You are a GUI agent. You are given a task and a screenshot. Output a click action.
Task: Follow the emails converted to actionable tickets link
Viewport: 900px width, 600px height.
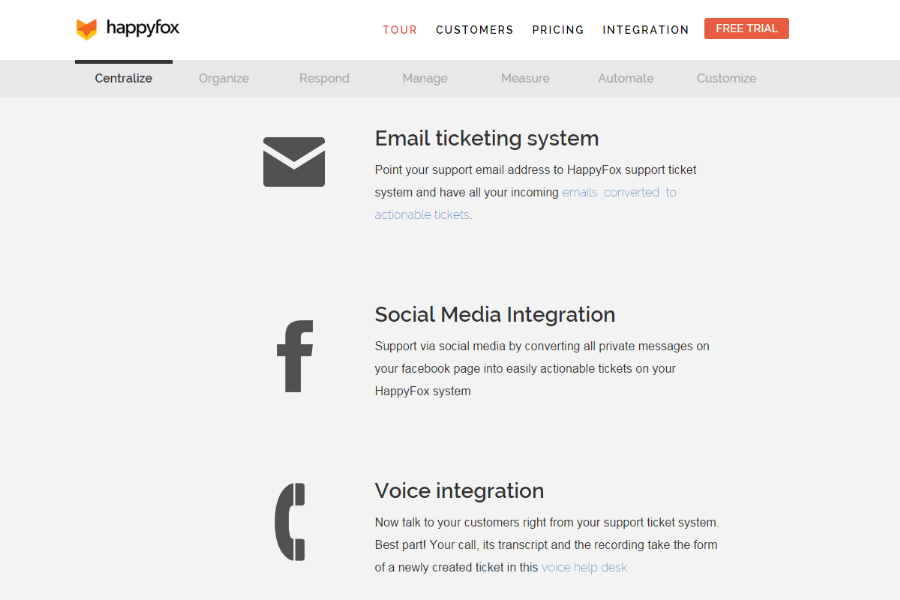point(618,192)
